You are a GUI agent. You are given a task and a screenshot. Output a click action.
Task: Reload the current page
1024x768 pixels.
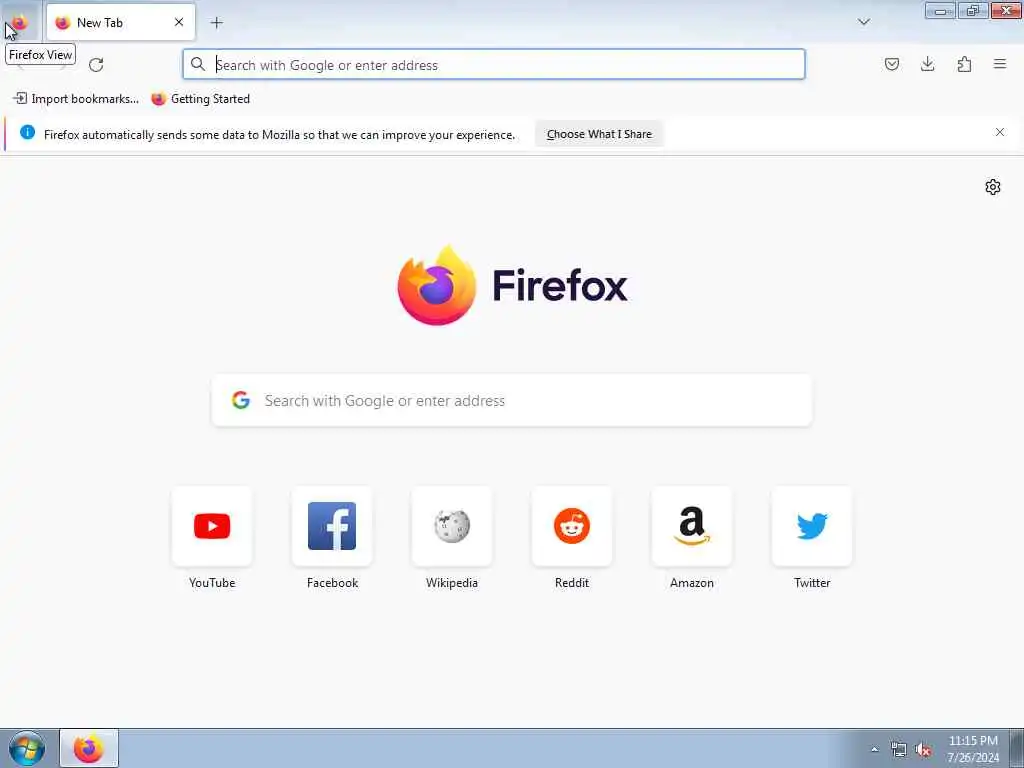pyautogui.click(x=96, y=65)
